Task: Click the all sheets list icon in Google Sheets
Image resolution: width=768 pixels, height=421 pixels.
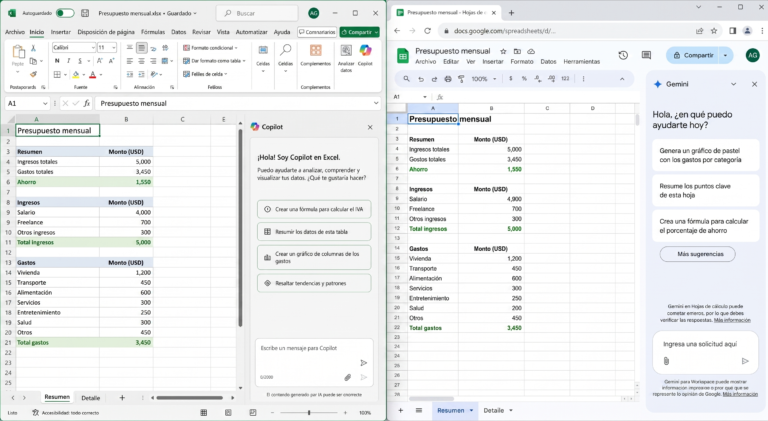Action: tap(419, 410)
